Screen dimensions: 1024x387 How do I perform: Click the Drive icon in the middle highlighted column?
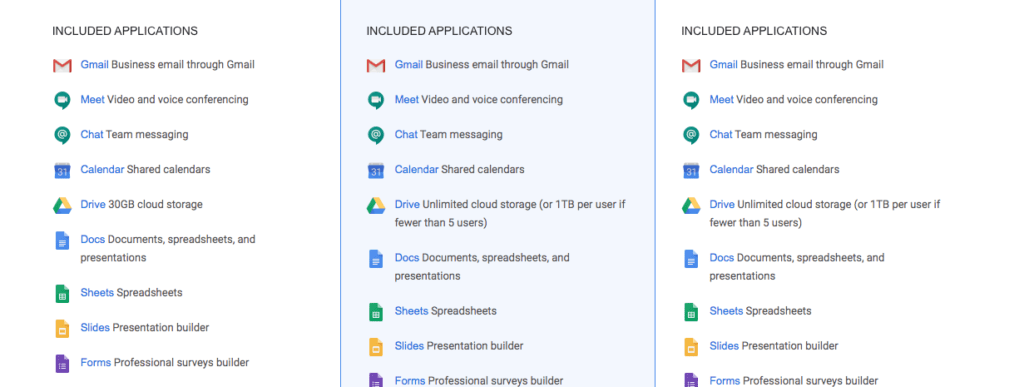click(x=376, y=205)
